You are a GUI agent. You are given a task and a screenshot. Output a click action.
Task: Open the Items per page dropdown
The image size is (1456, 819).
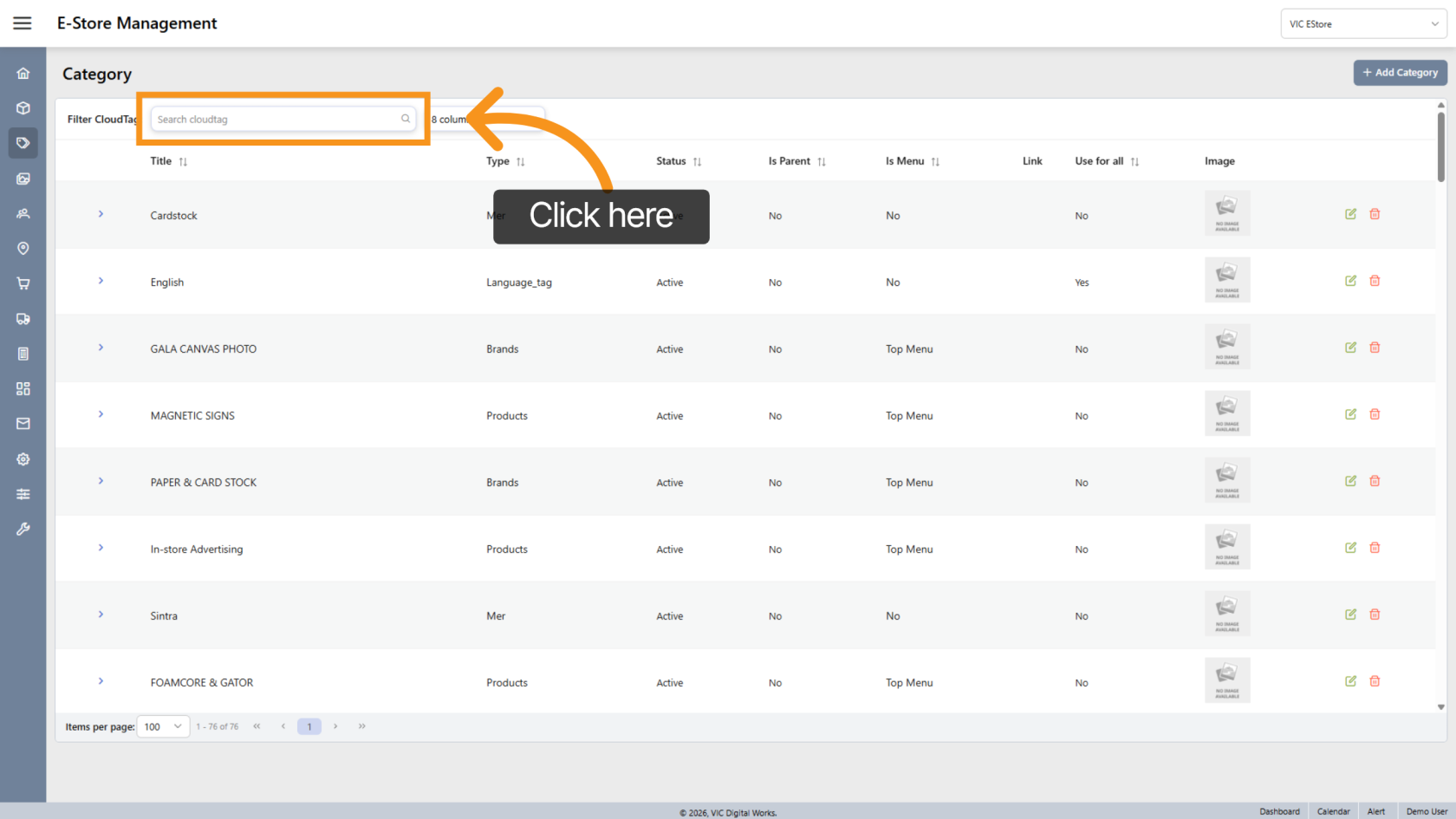(x=163, y=726)
